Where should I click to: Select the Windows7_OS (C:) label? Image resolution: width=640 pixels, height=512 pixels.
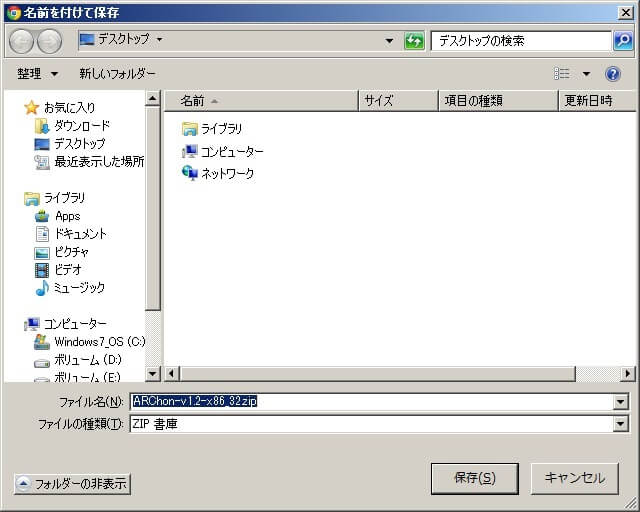100,342
